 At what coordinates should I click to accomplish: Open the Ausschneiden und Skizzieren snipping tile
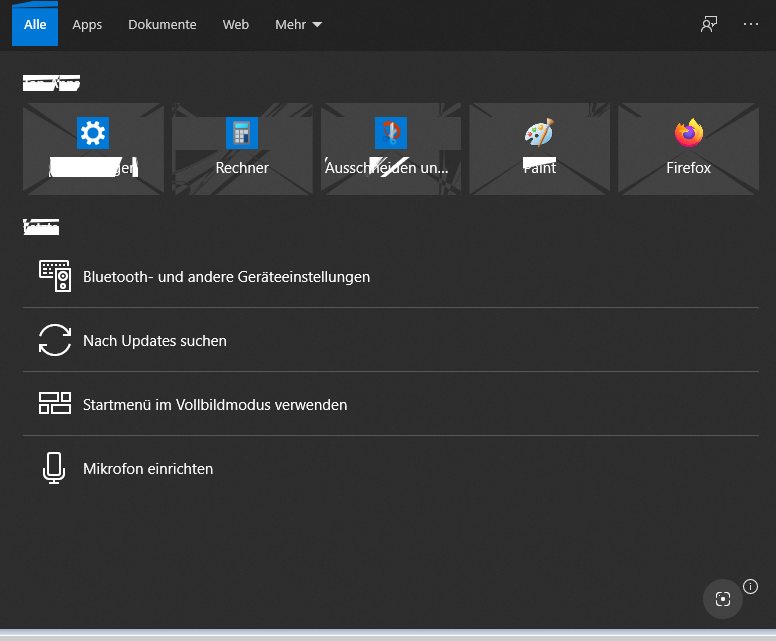(391, 148)
